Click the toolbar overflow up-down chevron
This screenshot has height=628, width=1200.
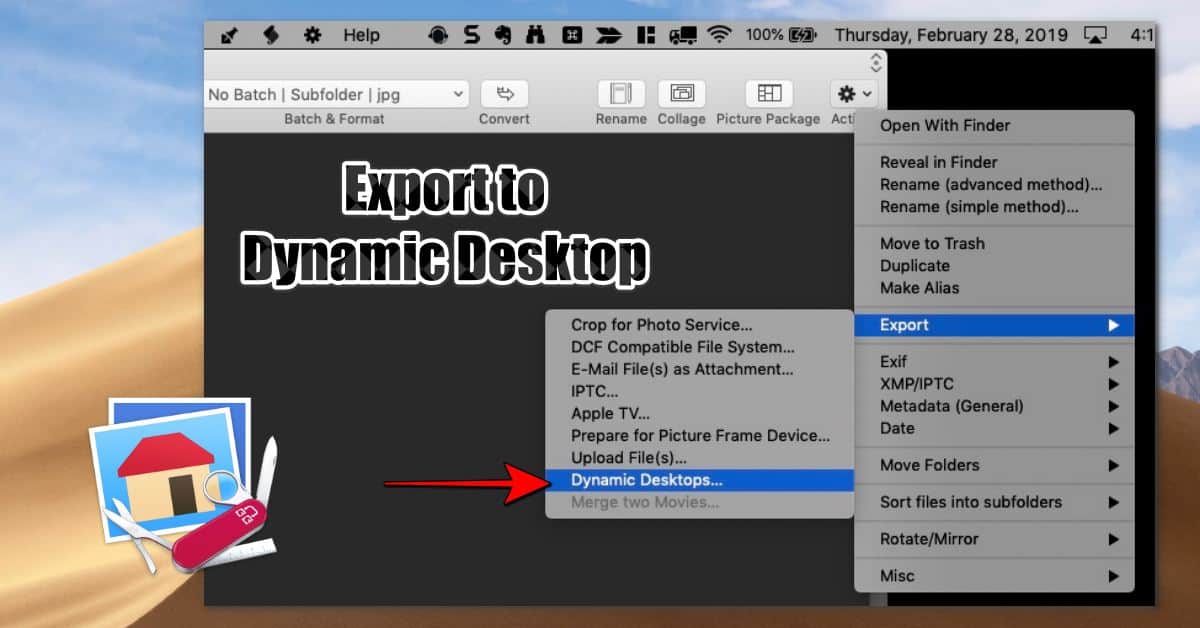pyautogui.click(x=876, y=62)
